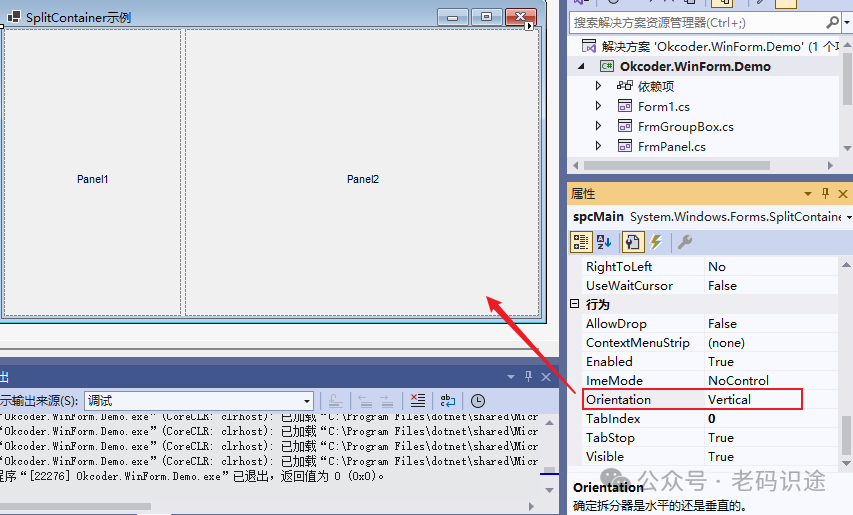Image resolution: width=853 pixels, height=515 pixels.
Task: Open the spcMain object selector dropdown
Action: click(848, 217)
